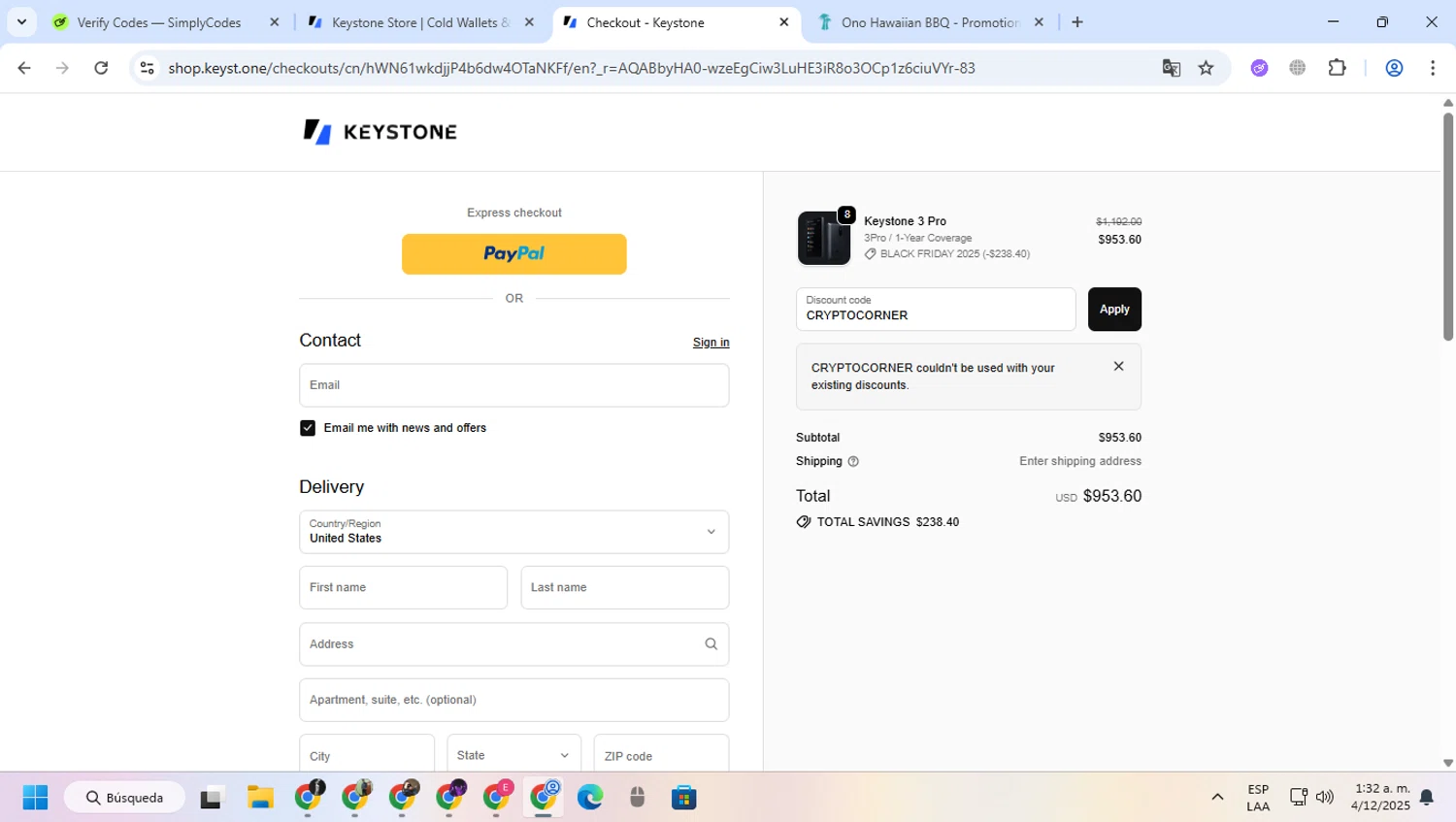Click the Keystone 3 Pro product thumbnail
Screen dimensions: 1456x822
tap(824, 238)
